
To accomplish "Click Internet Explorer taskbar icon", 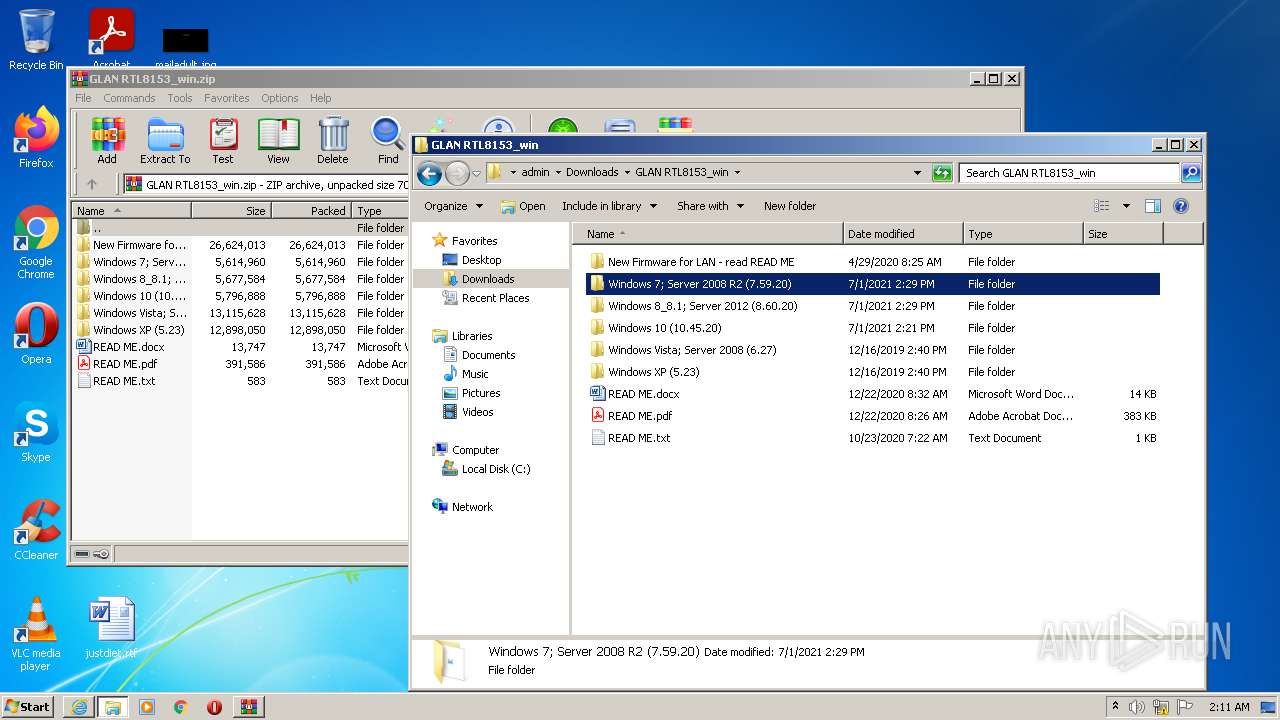I will click(79, 707).
